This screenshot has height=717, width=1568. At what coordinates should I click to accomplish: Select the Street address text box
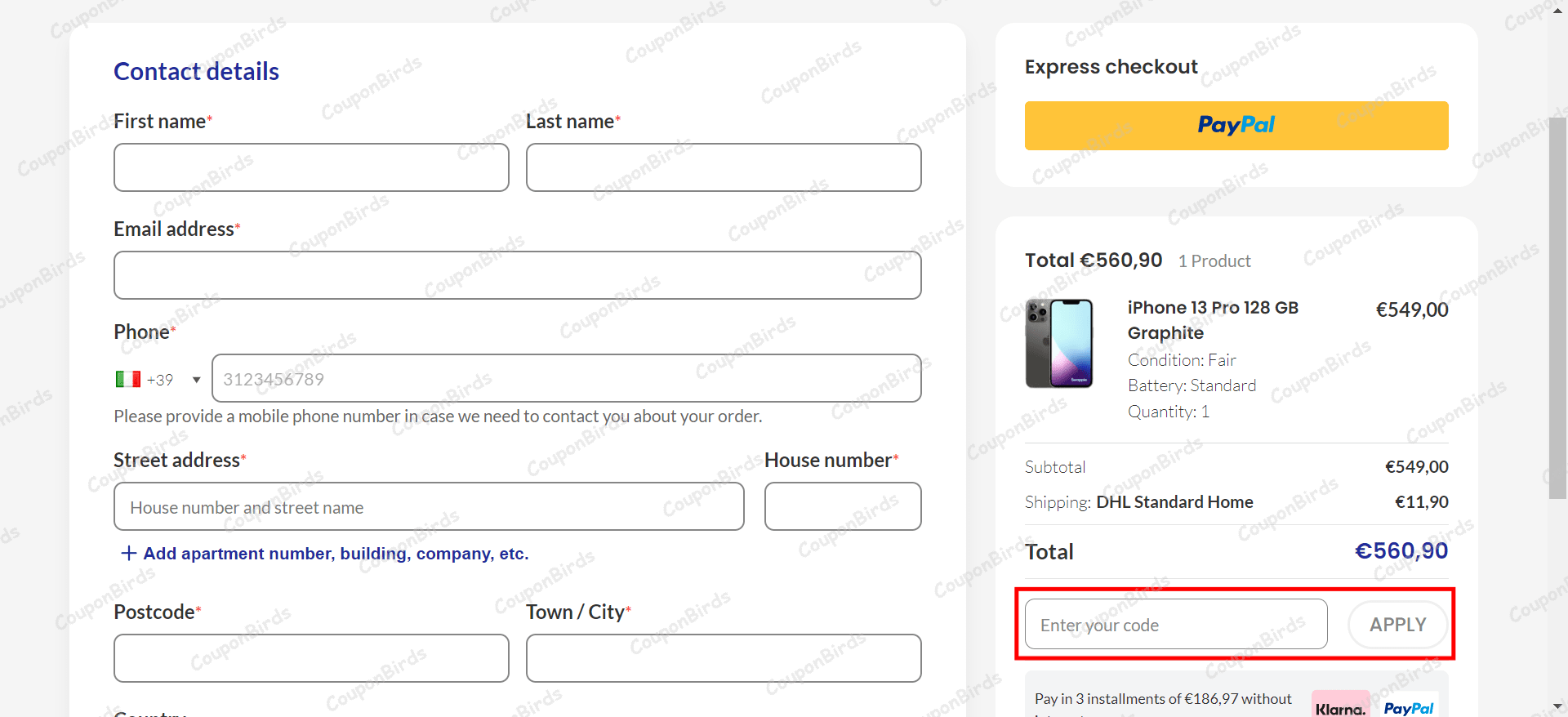(x=429, y=506)
